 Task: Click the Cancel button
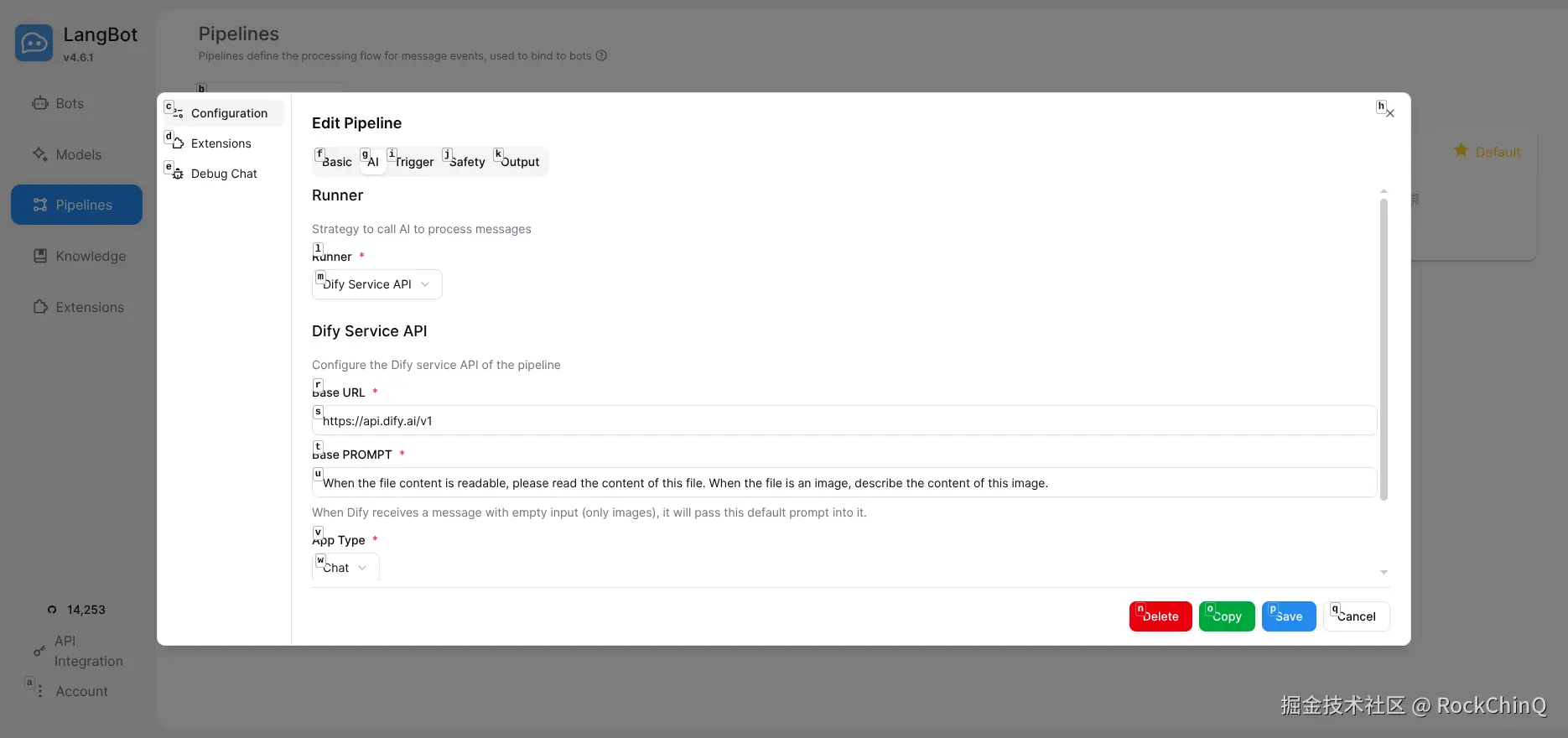[x=1357, y=616]
